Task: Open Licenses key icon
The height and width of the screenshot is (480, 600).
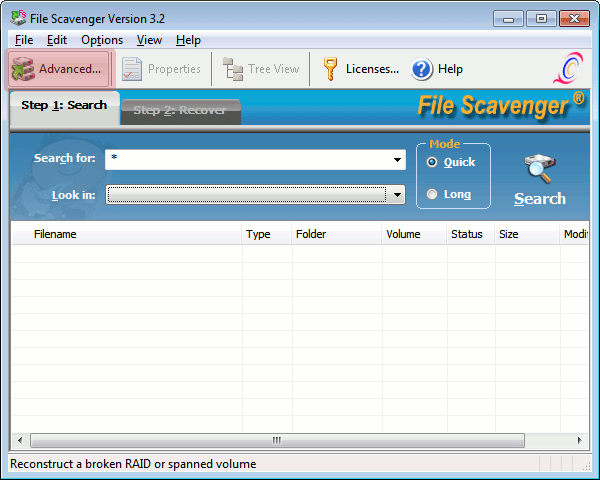Action: pyautogui.click(x=330, y=69)
